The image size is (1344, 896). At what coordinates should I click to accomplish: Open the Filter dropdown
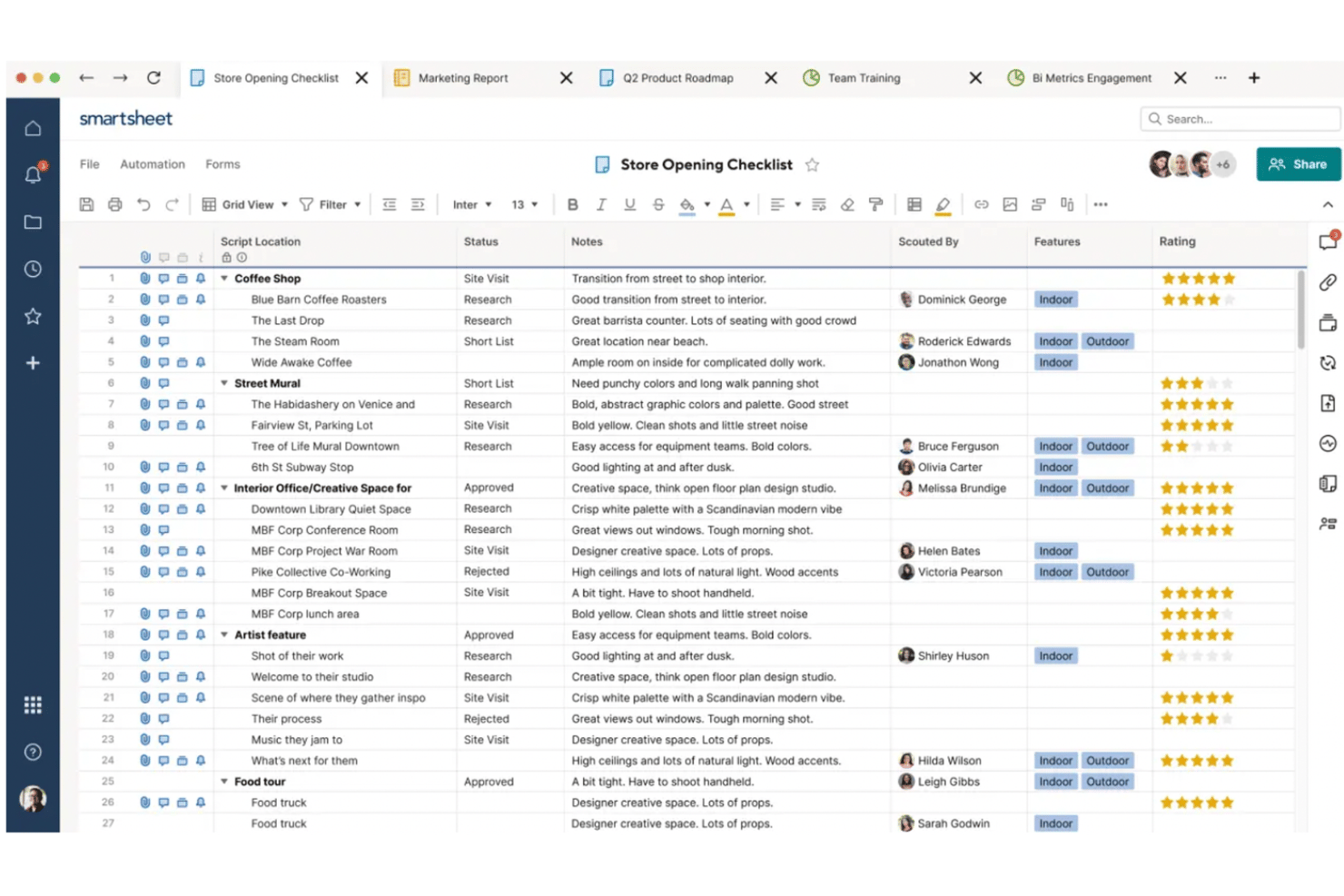point(331,204)
